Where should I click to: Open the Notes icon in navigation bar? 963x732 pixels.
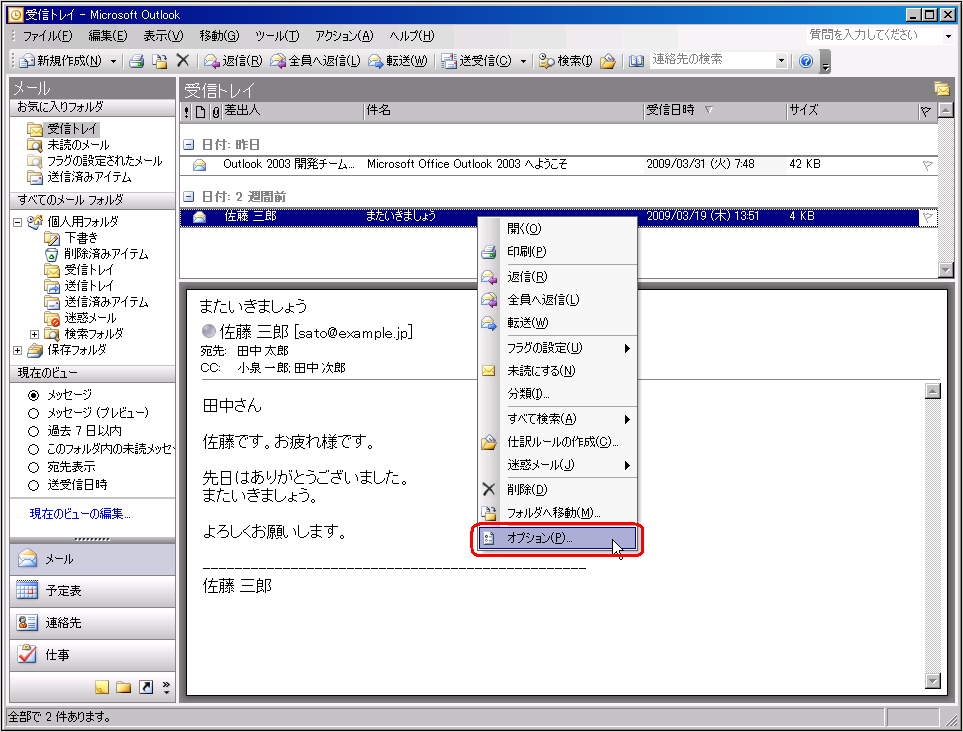tap(101, 687)
